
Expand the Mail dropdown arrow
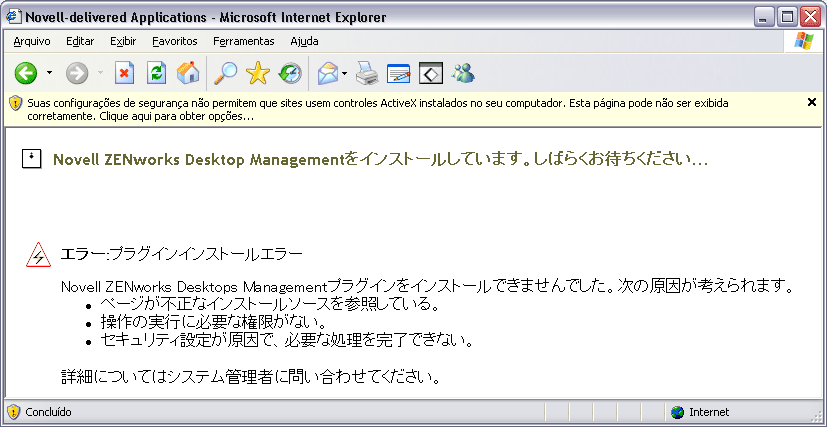point(344,73)
